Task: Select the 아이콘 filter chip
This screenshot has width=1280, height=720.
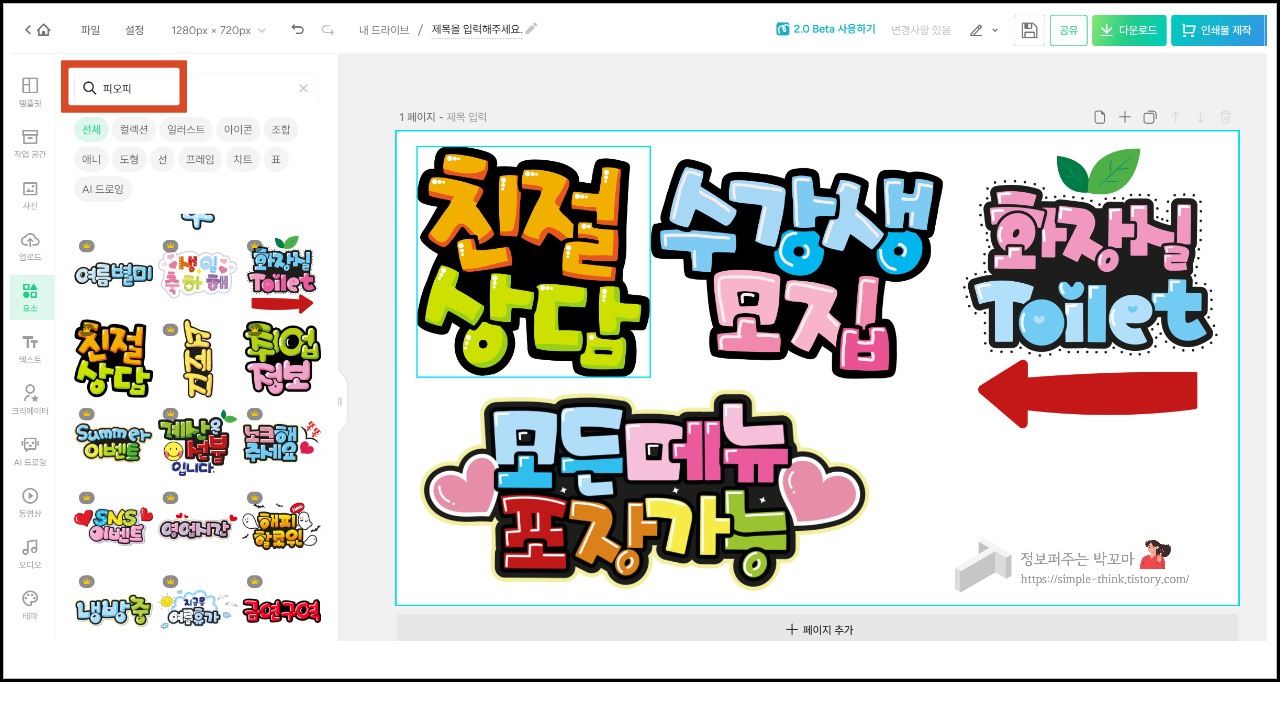Action: (x=238, y=129)
